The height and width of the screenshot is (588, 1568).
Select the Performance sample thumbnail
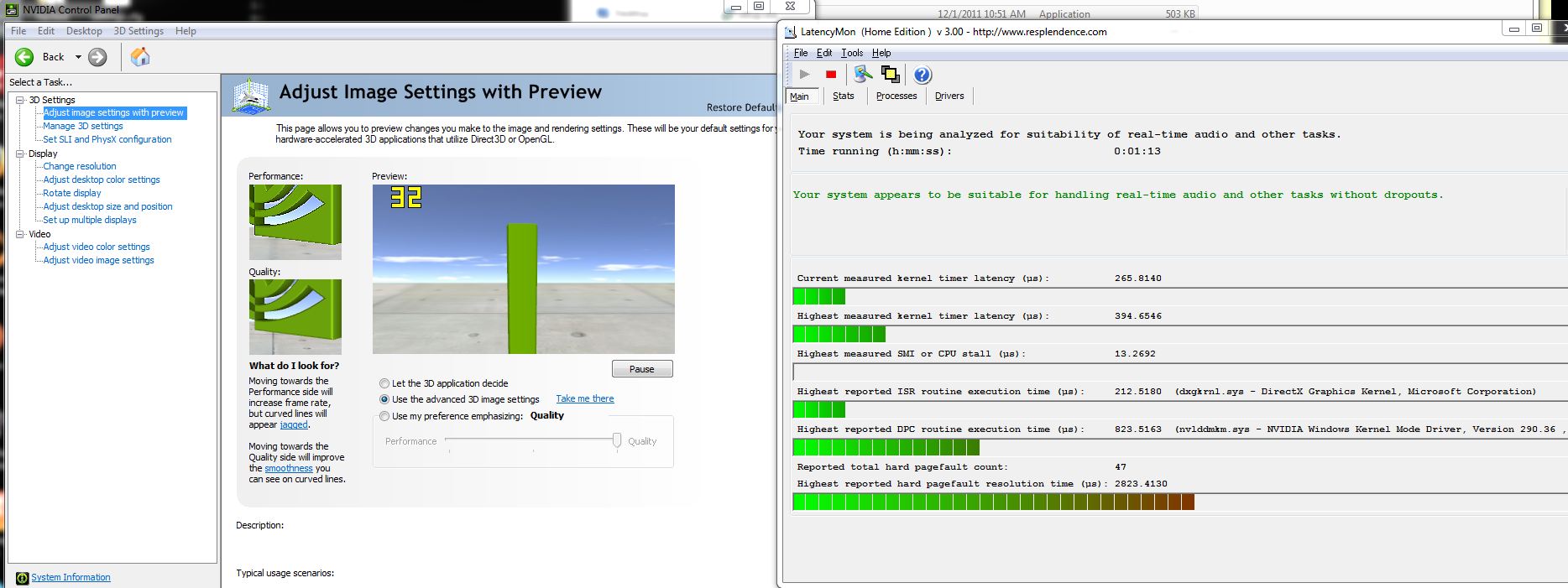295,222
